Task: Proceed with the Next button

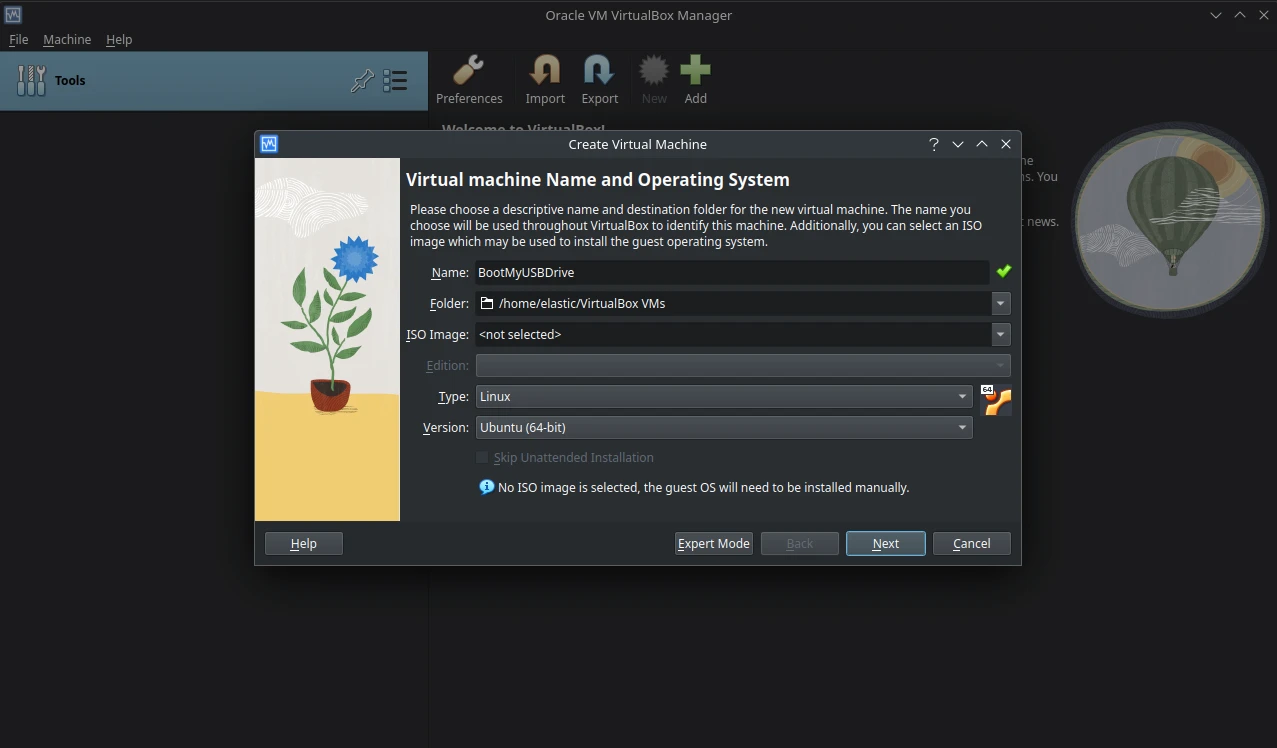Action: pos(886,543)
